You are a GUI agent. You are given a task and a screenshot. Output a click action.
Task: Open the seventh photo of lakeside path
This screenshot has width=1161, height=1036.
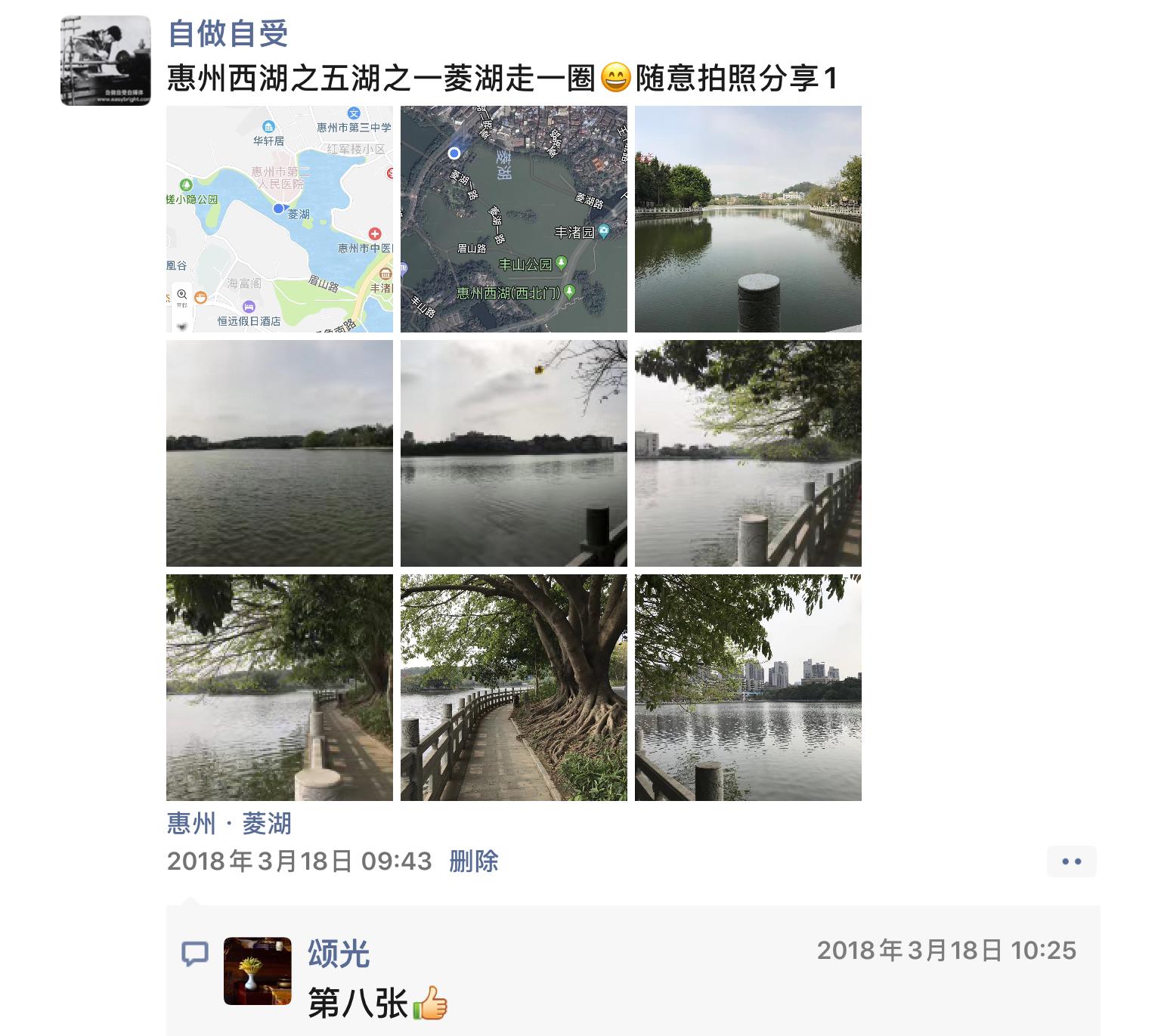click(280, 688)
